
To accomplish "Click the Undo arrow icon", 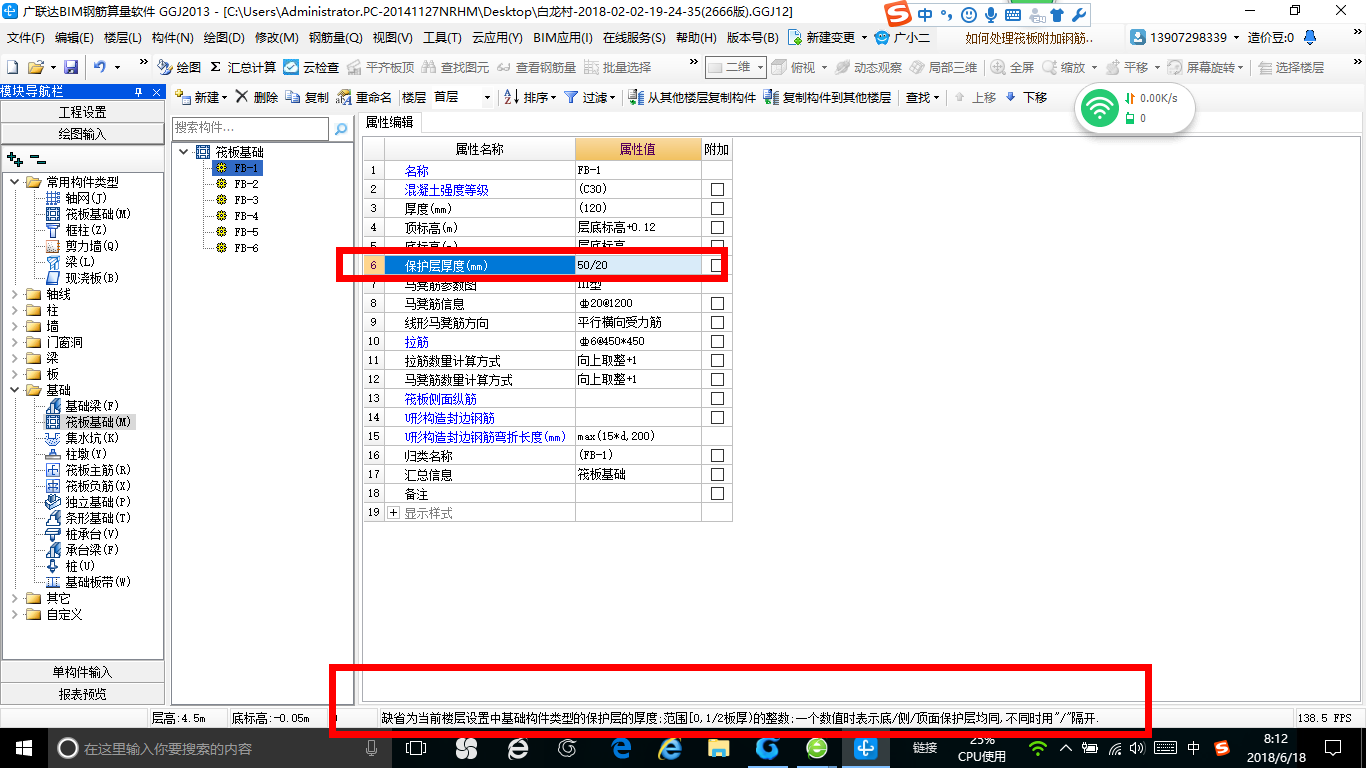I will (100, 67).
